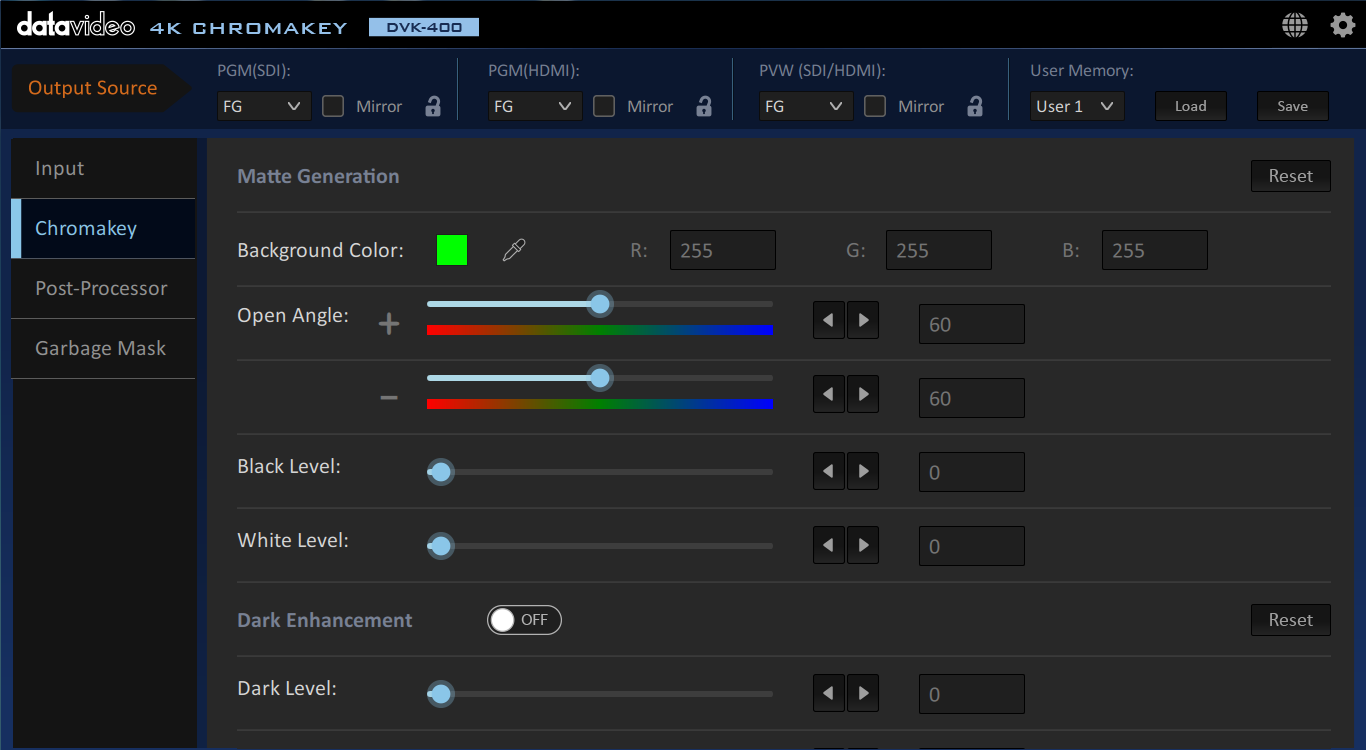Click the eyedropper color picker icon
The width and height of the screenshot is (1366, 750).
click(x=513, y=250)
